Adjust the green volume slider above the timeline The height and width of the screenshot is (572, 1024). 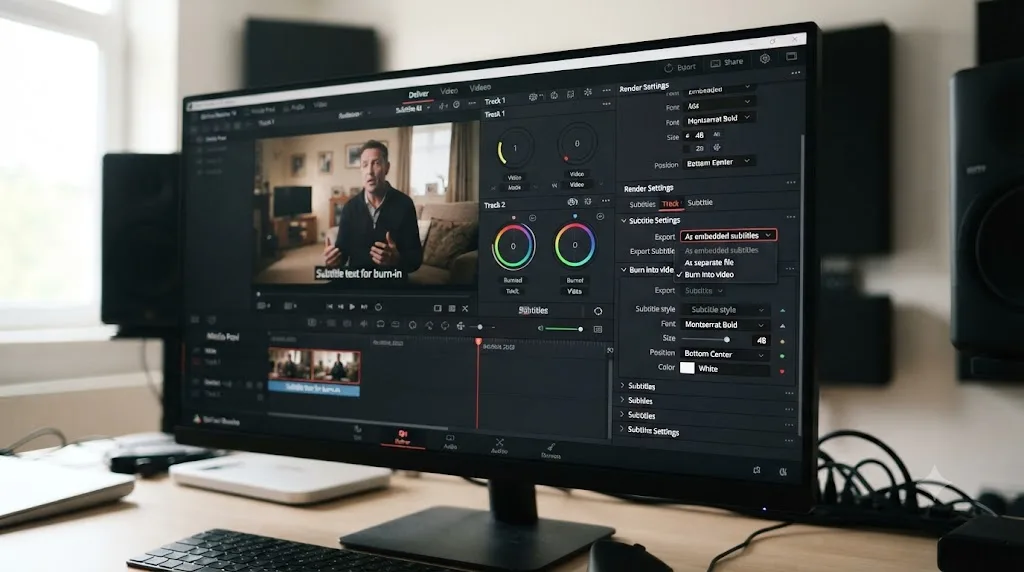pyautogui.click(x=563, y=328)
